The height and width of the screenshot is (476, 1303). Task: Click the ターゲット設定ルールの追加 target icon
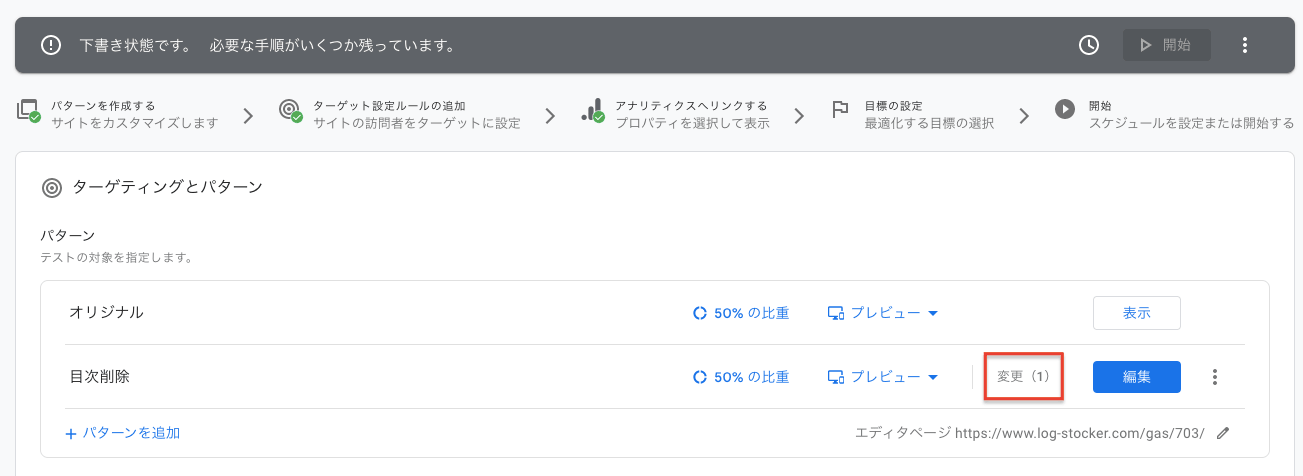(x=291, y=111)
